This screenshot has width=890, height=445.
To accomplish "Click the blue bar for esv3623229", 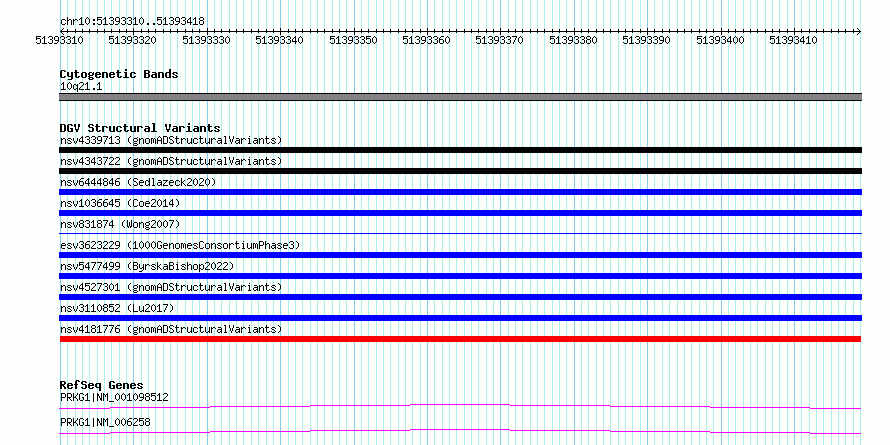I will [460, 255].
